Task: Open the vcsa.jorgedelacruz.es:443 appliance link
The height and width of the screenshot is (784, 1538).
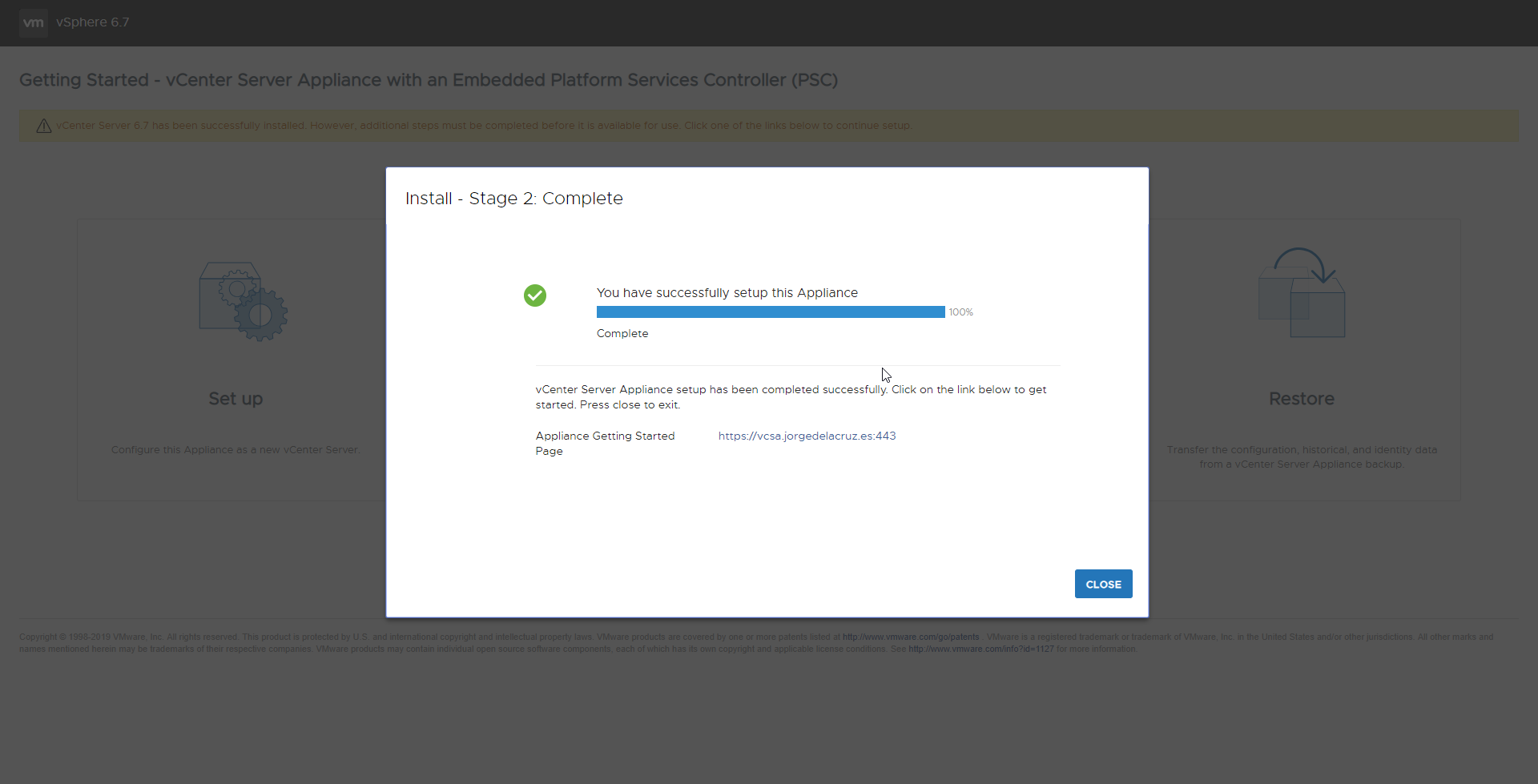Action: pyautogui.click(x=807, y=436)
